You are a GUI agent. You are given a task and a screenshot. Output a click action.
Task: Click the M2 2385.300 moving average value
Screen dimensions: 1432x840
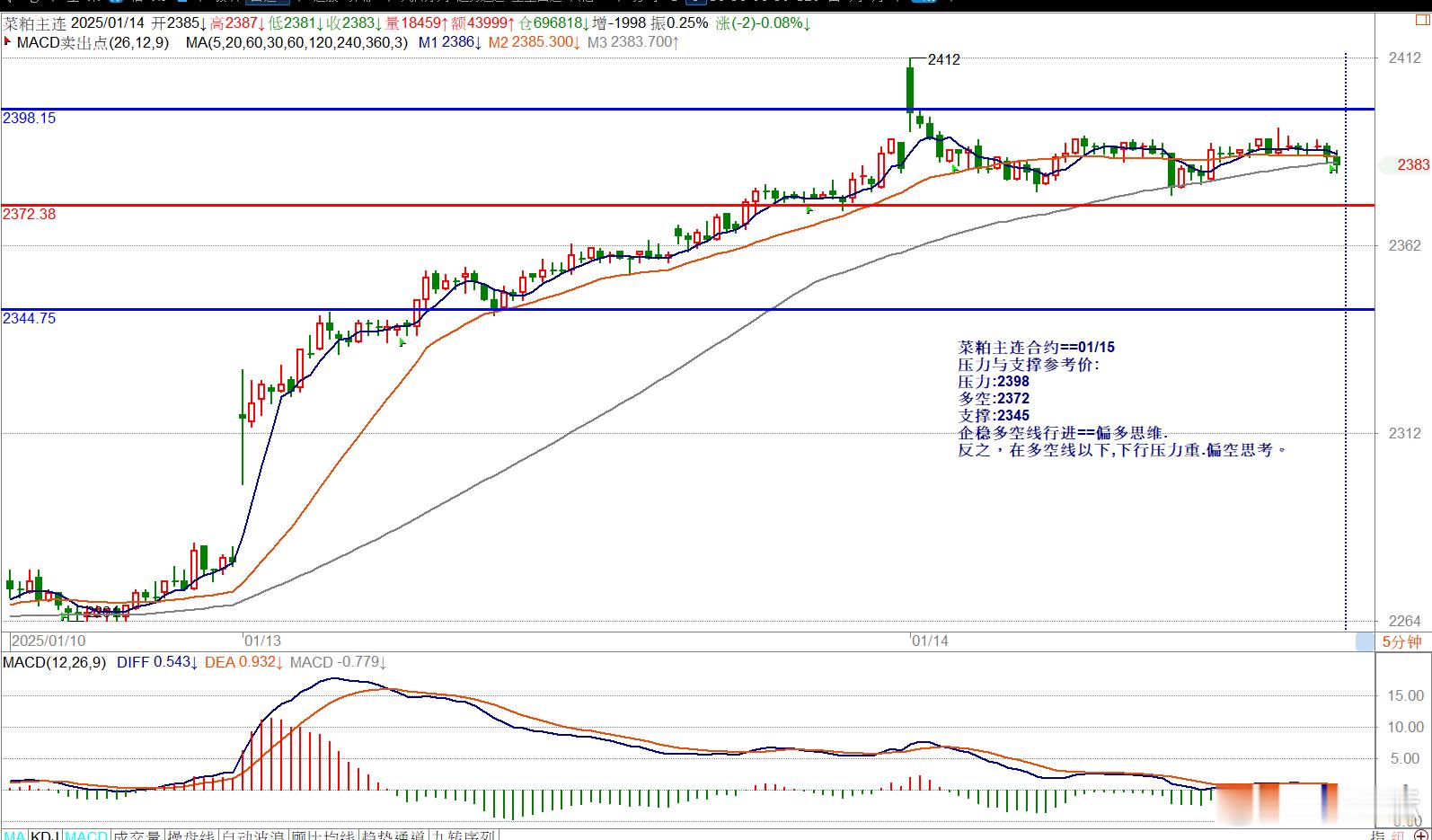click(534, 42)
